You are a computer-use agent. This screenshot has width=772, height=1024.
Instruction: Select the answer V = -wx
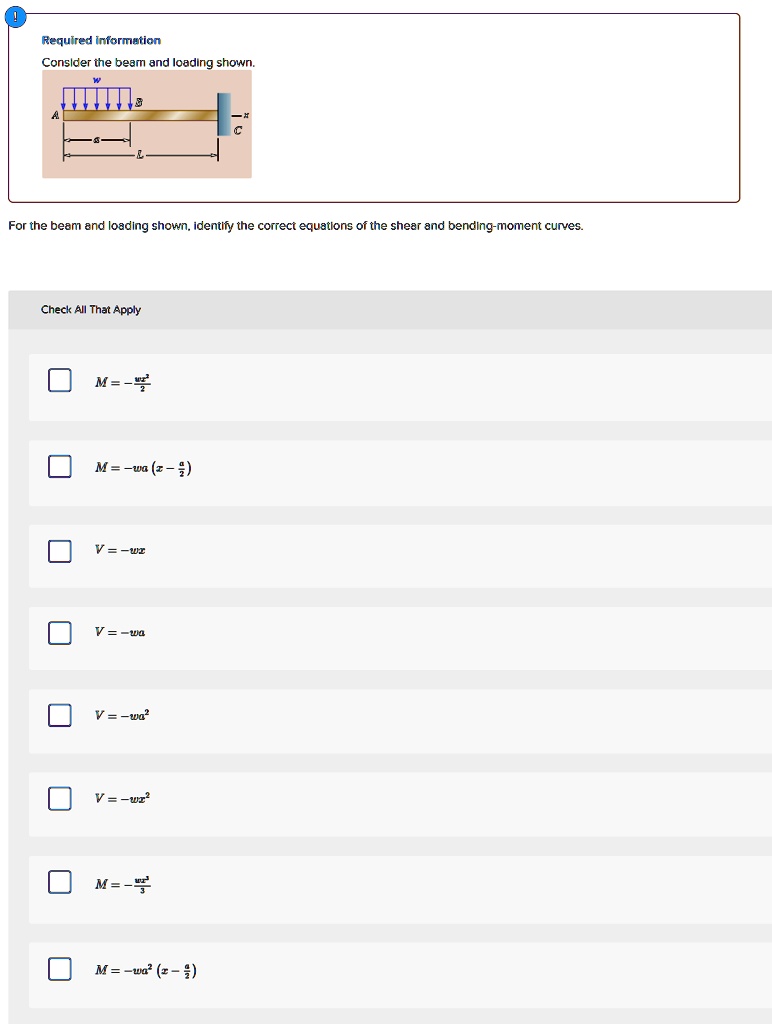pos(59,548)
